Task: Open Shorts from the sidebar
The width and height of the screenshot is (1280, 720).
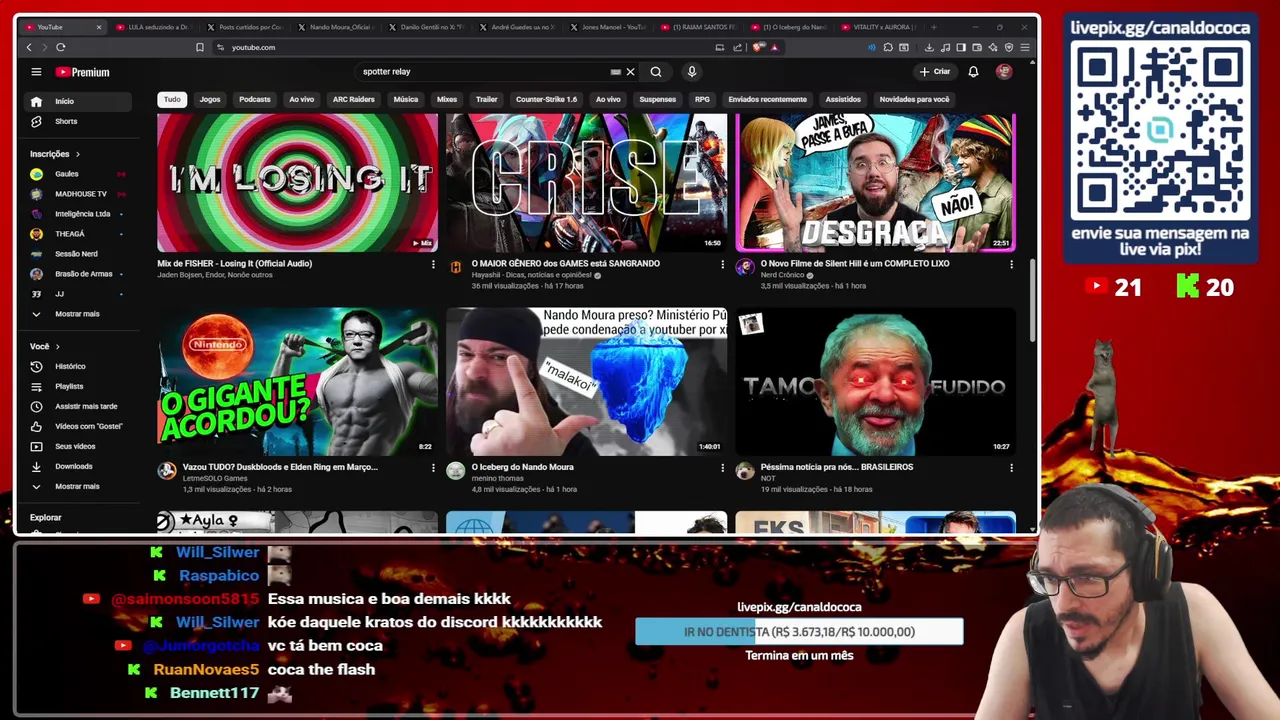Action: point(78,121)
